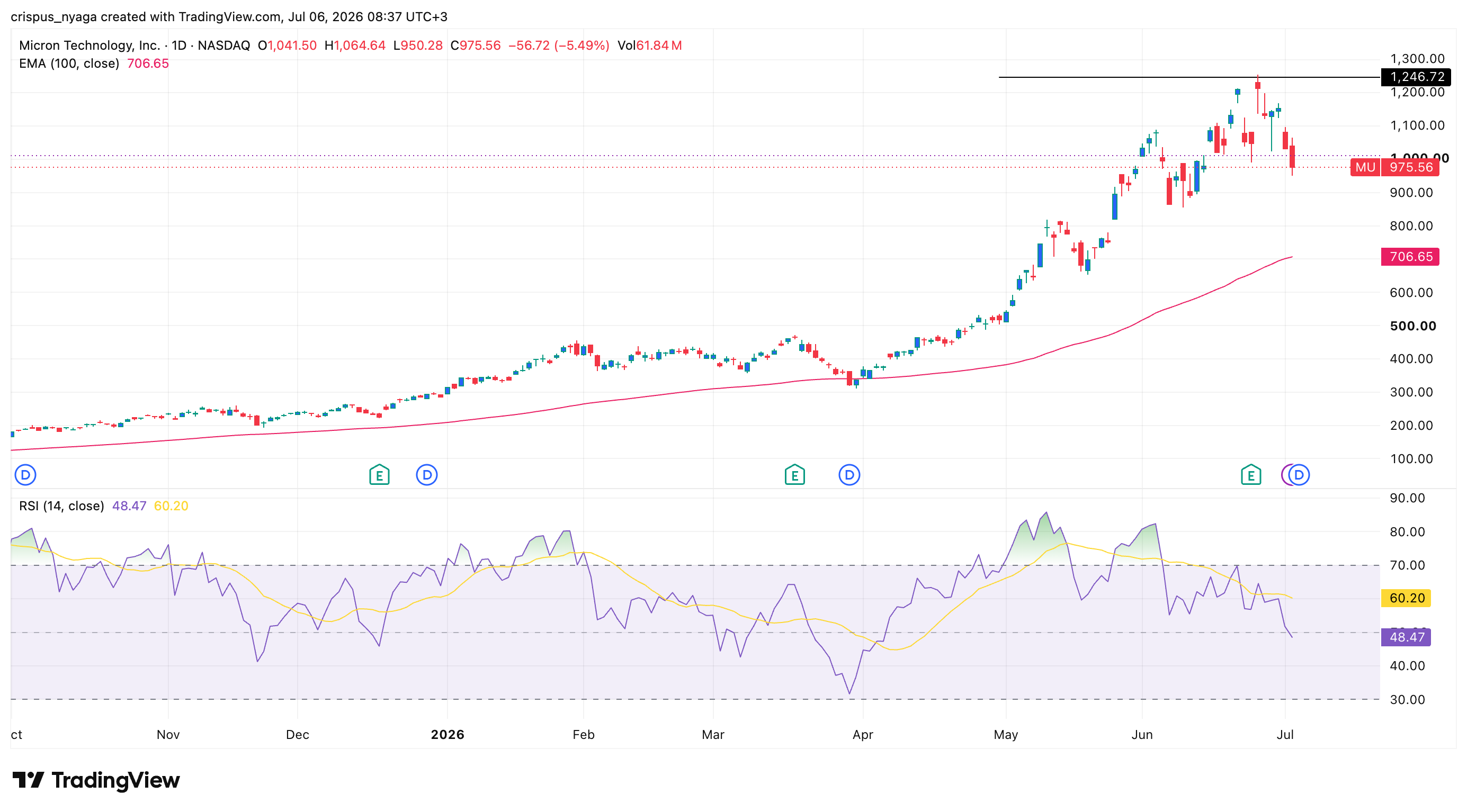Click the bold 500.00 price axis label
This screenshot has width=1467, height=812.
click(1413, 326)
